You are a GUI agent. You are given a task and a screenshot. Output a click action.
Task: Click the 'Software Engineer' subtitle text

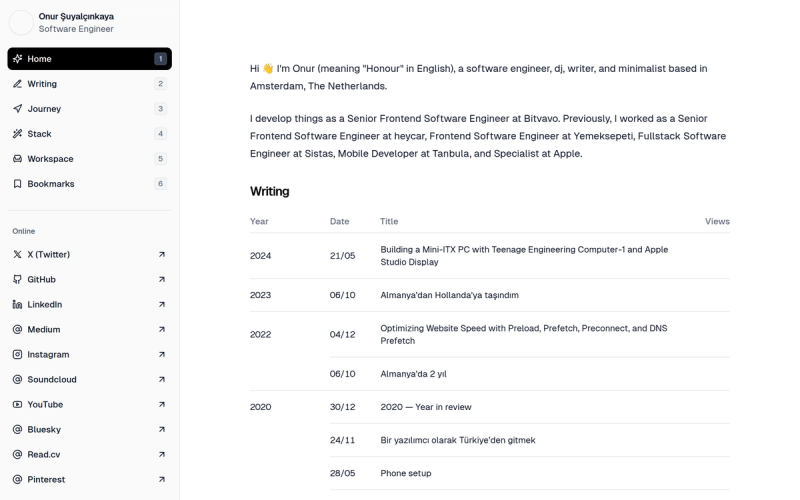coord(76,29)
